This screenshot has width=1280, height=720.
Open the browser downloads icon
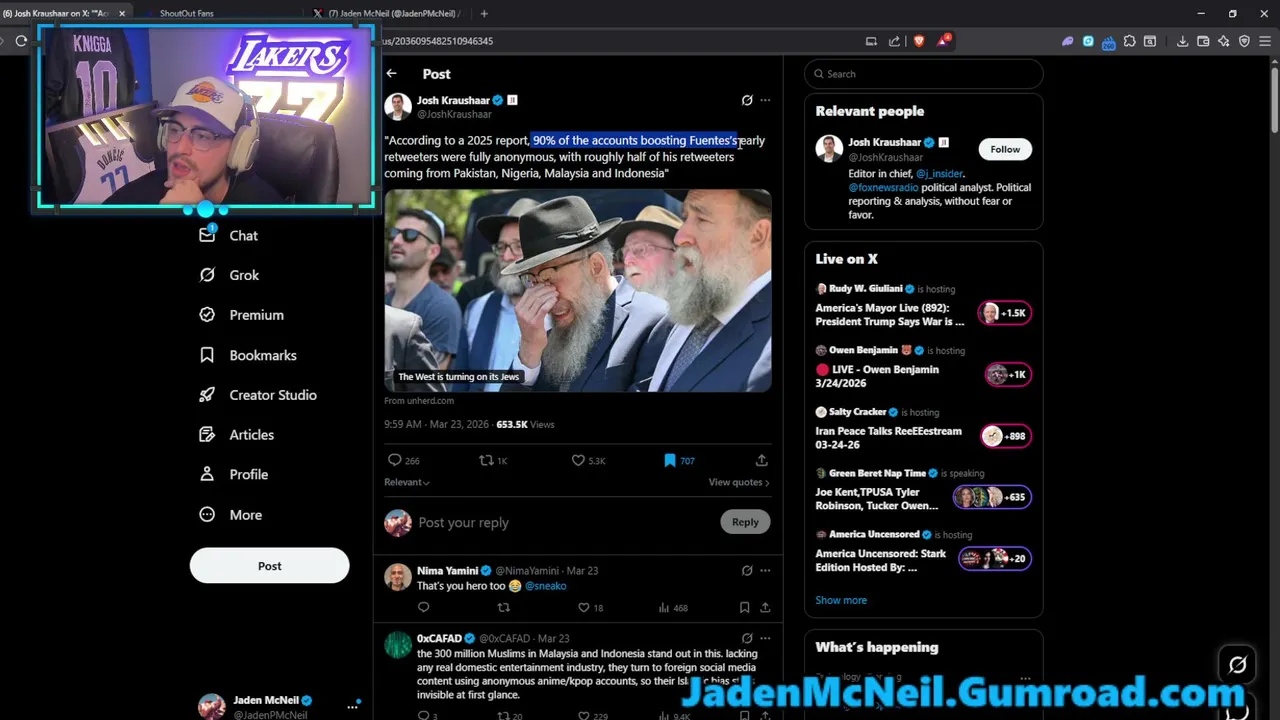point(1182,41)
